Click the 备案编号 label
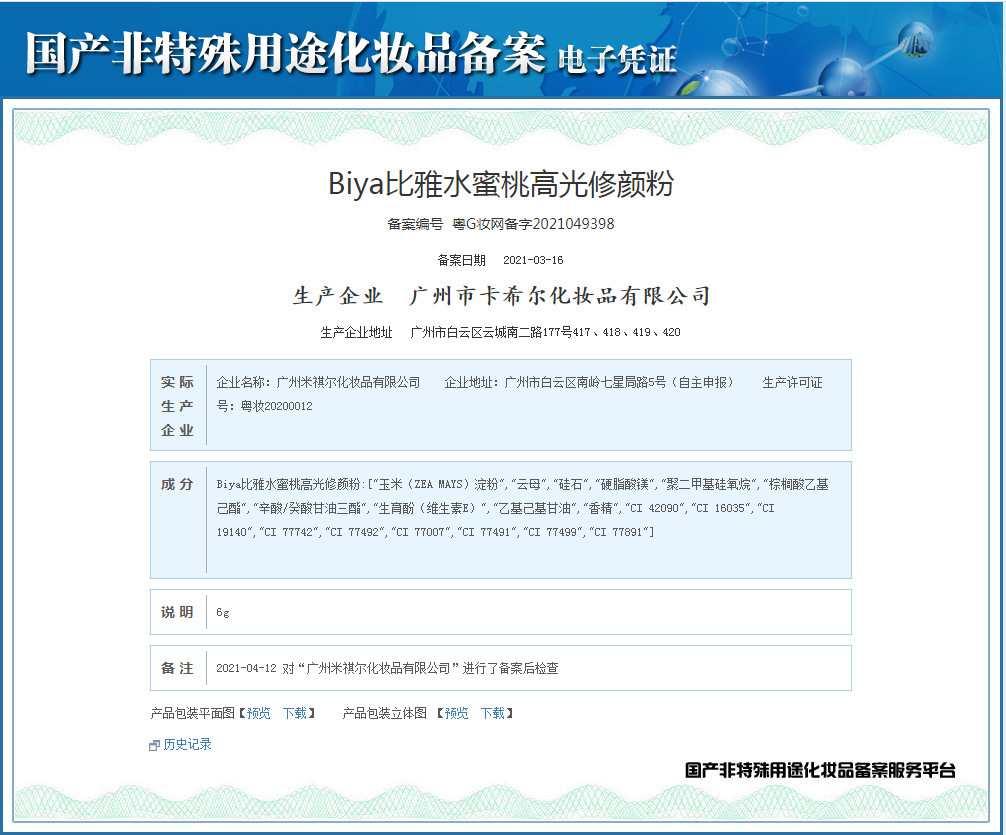 (415, 224)
